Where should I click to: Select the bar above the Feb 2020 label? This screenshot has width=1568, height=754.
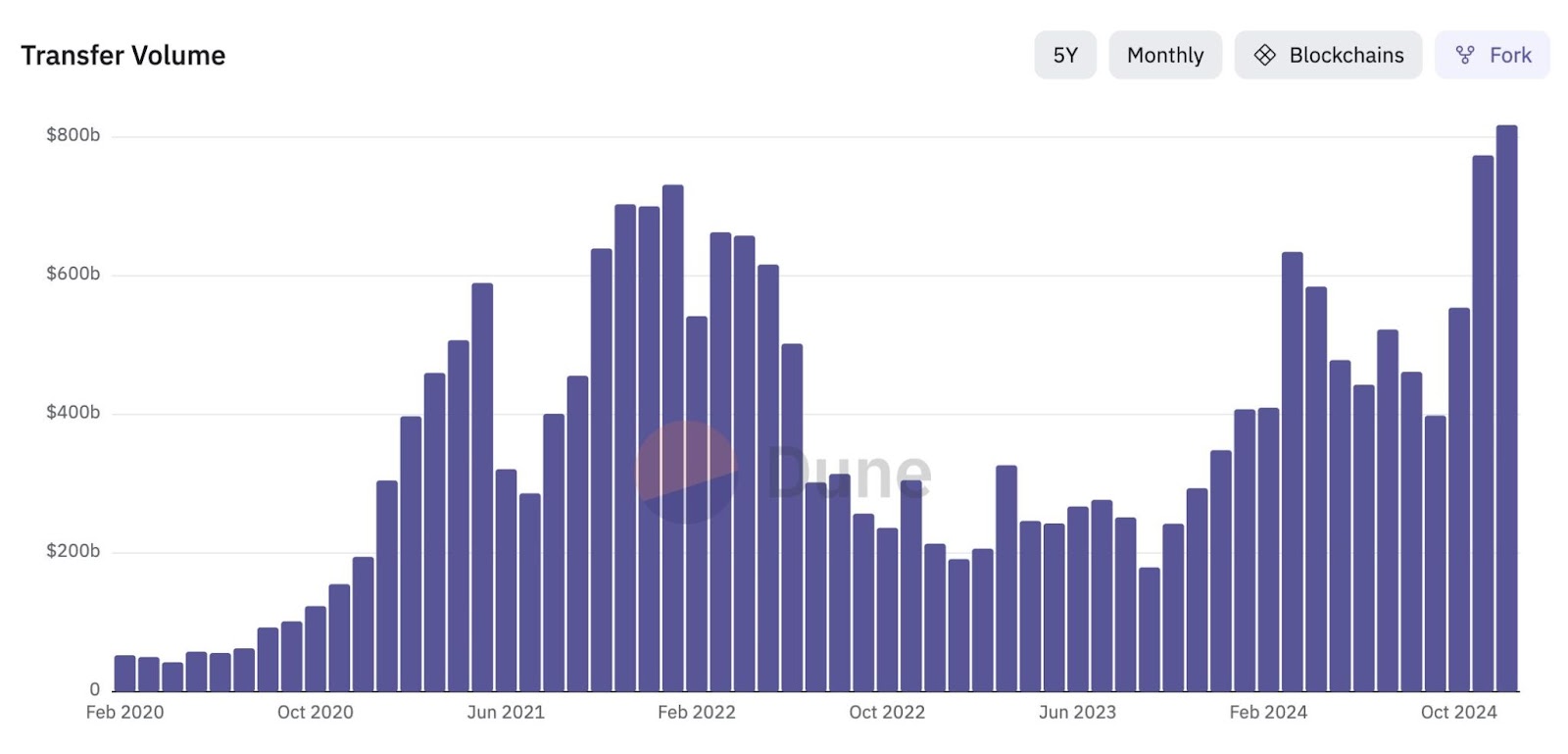[x=125, y=674]
